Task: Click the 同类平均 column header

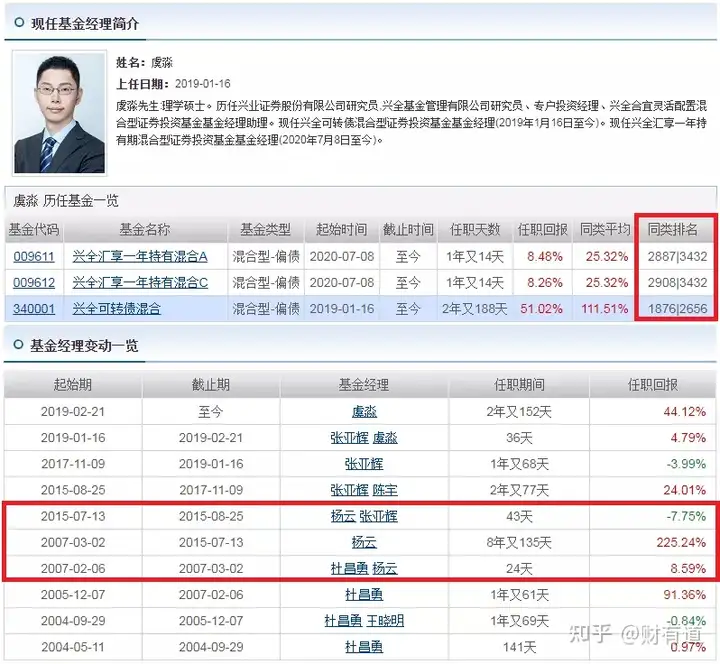Action: pos(605,229)
